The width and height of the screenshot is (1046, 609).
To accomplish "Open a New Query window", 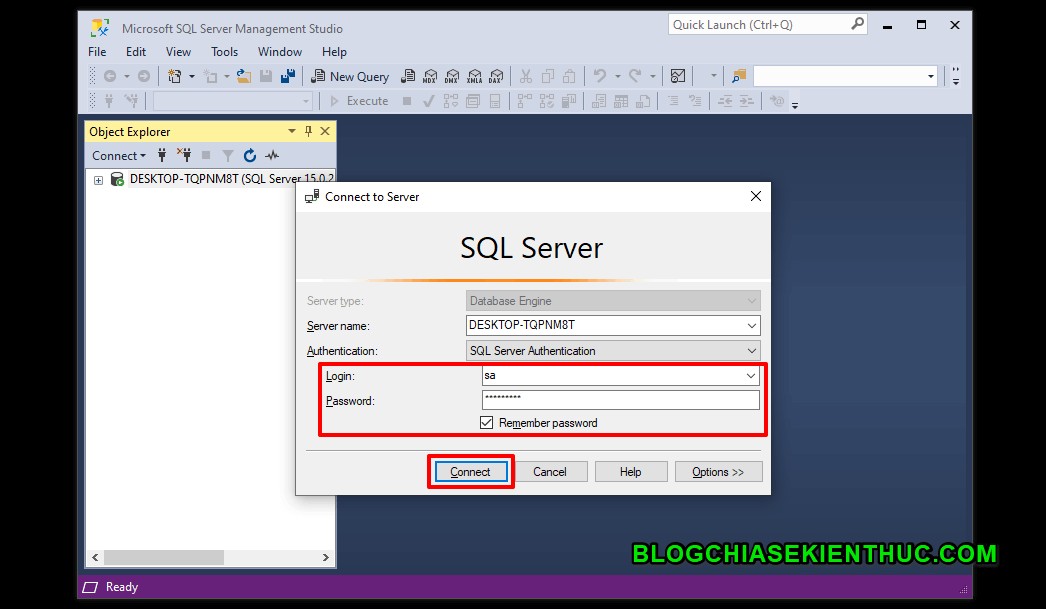I will coord(349,76).
